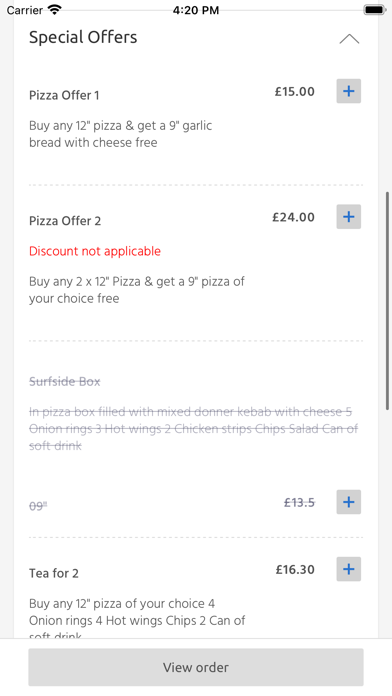
Task: Tap the Special Offers section heading
Action: 83,37
